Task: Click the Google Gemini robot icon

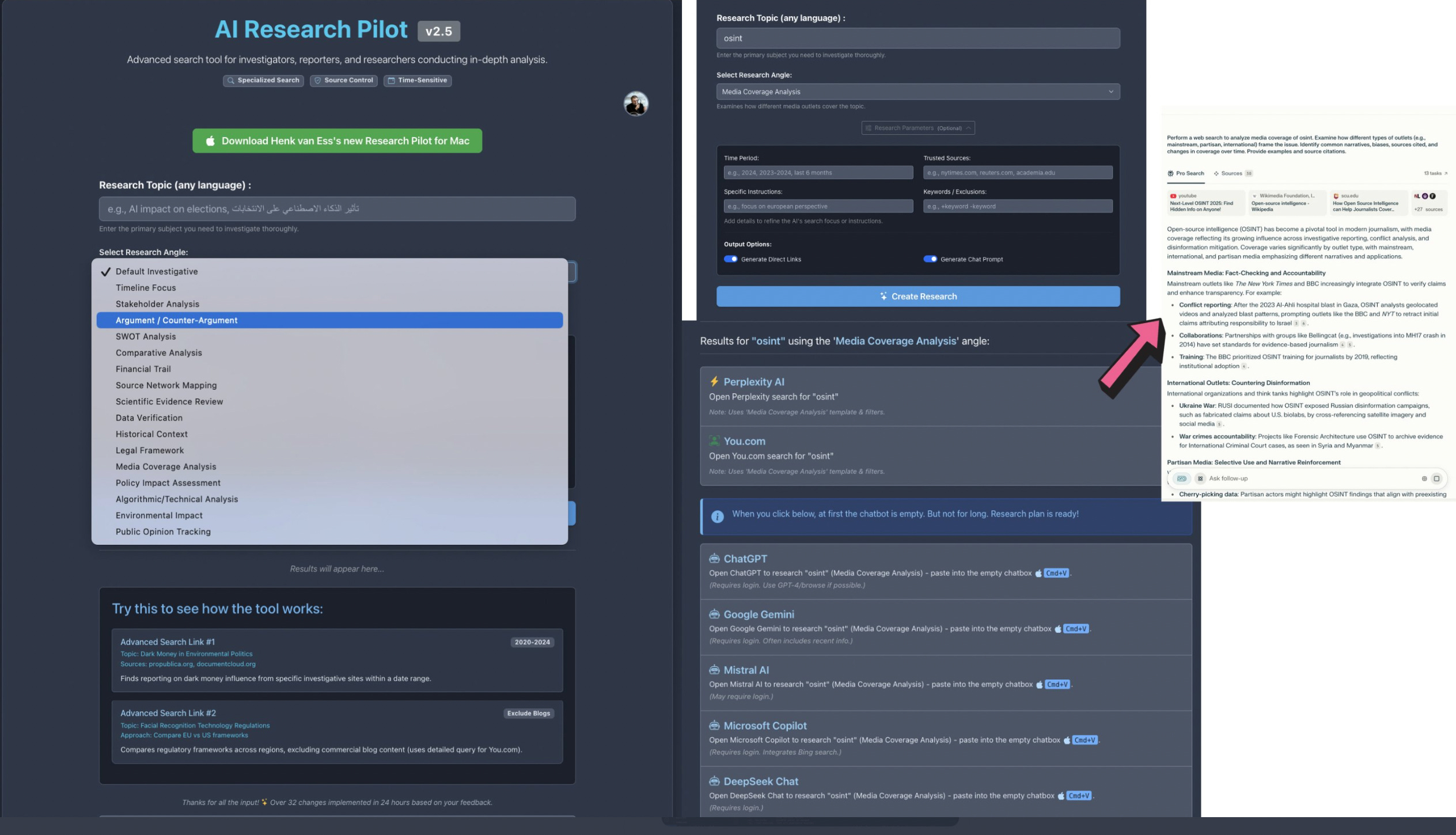Action: point(714,614)
